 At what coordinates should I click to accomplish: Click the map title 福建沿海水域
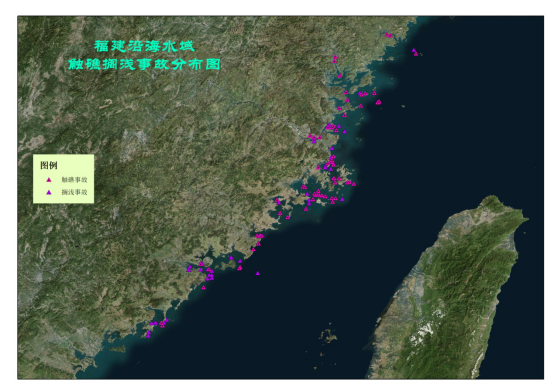(x=144, y=46)
